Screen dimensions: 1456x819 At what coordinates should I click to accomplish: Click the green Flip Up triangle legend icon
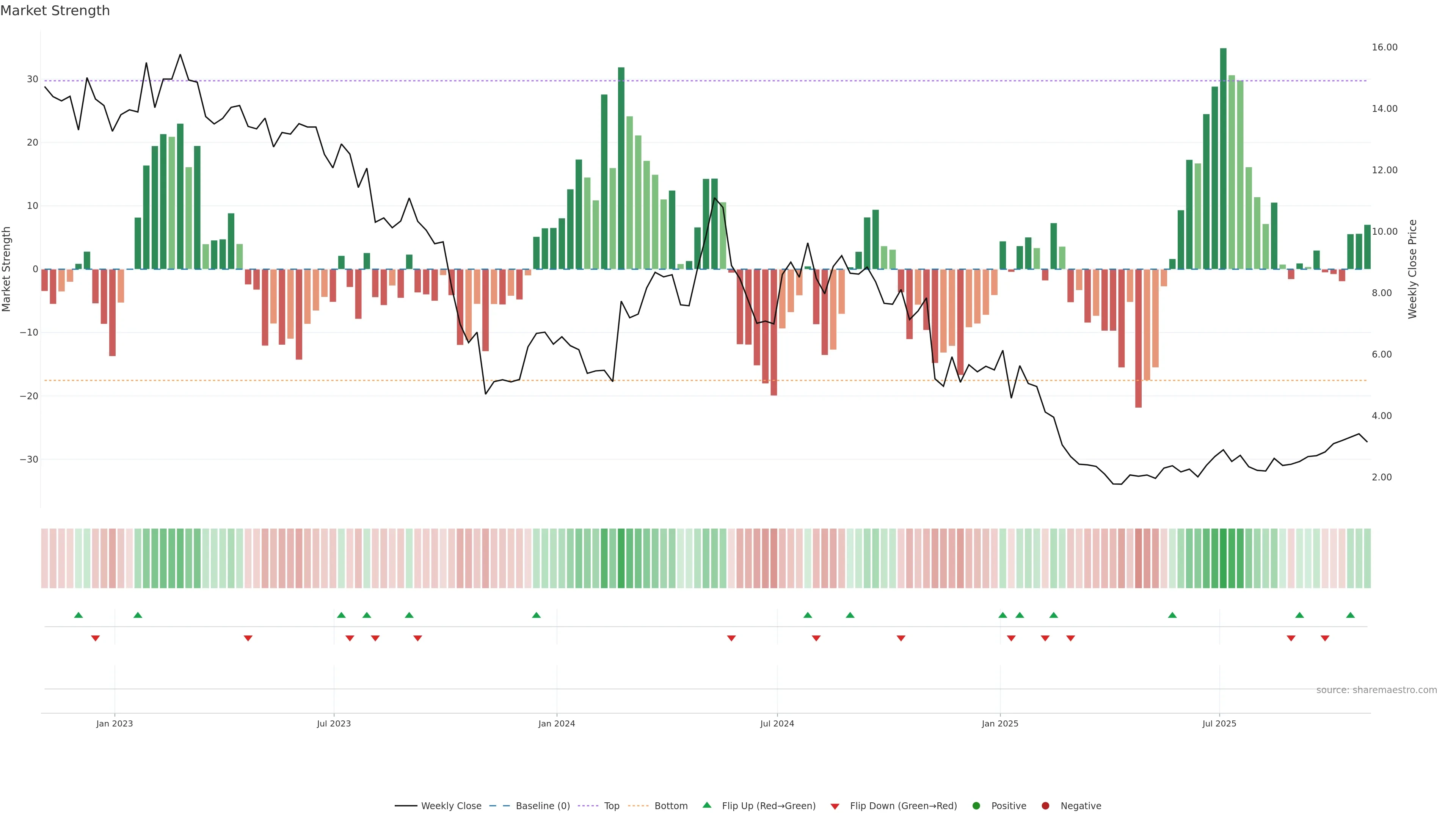coord(706,805)
